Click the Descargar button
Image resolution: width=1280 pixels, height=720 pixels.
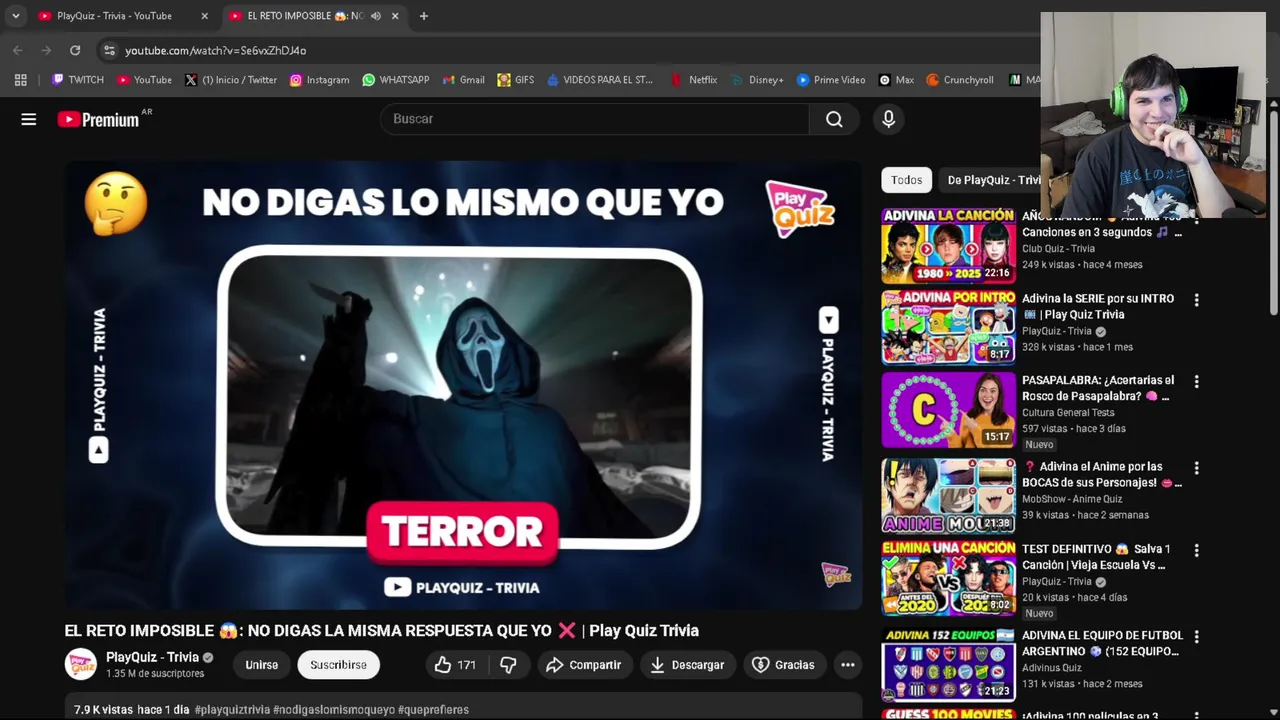[687, 665]
